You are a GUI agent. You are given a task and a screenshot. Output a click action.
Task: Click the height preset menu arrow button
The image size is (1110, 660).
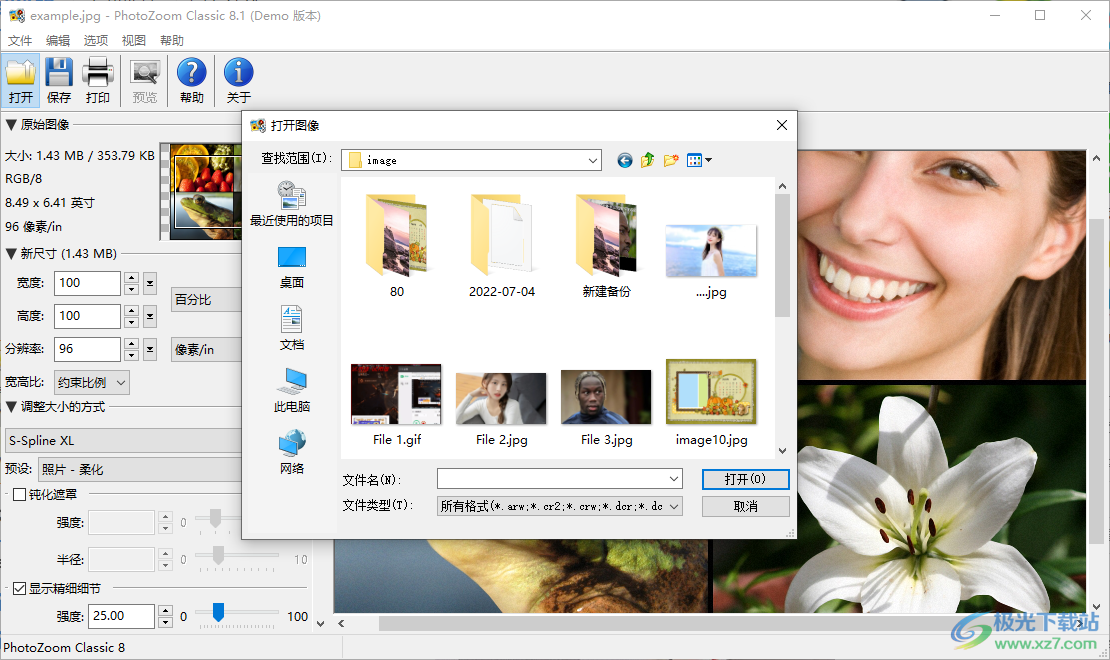150,316
